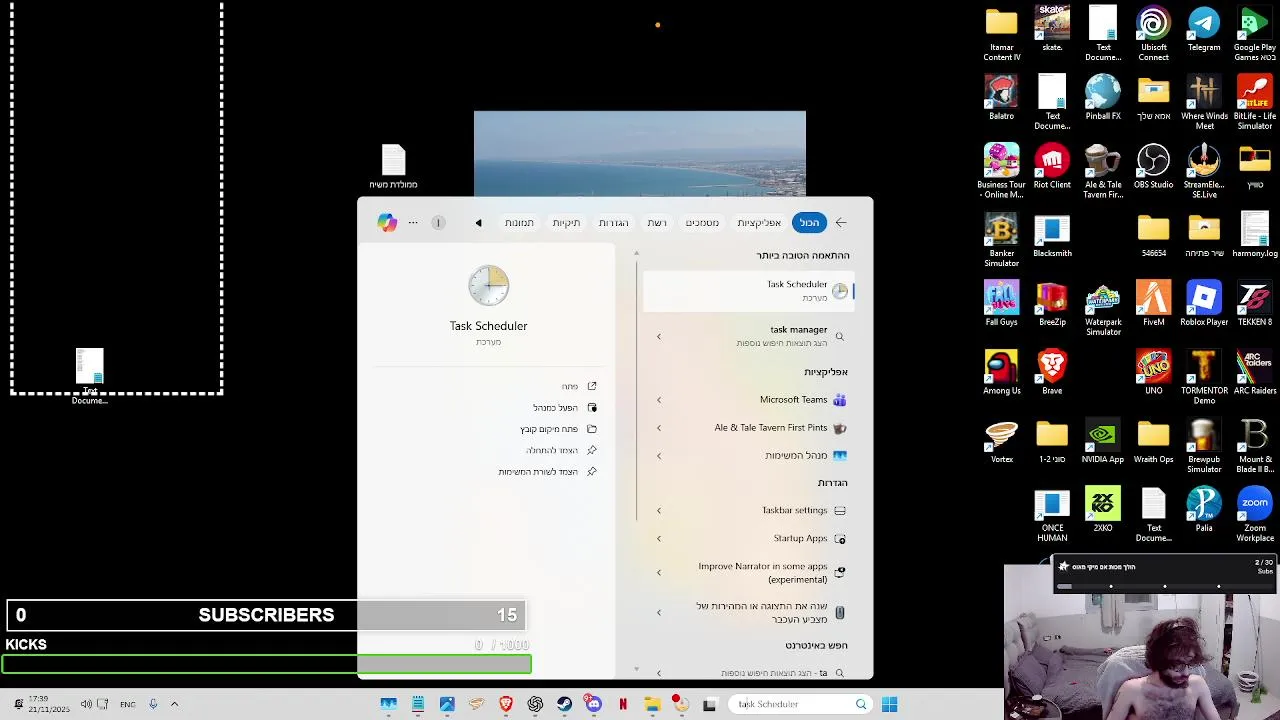Open Telegram desktop icon

1204,29
